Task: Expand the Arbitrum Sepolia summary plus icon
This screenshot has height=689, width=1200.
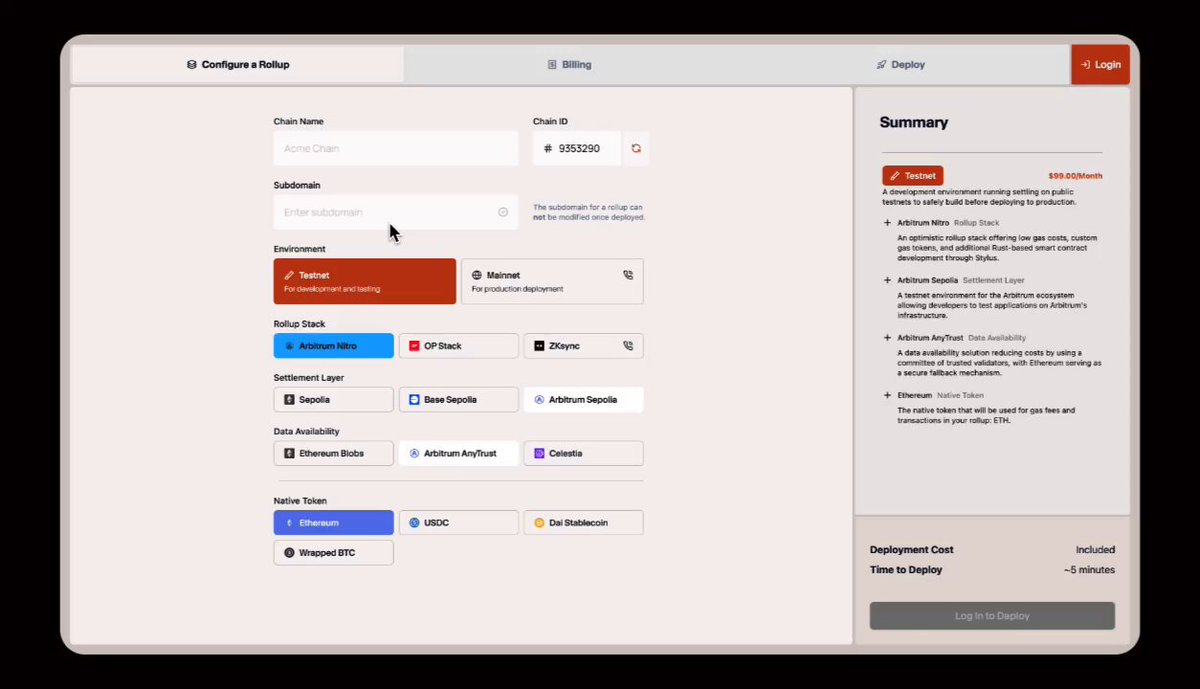Action: (x=887, y=281)
